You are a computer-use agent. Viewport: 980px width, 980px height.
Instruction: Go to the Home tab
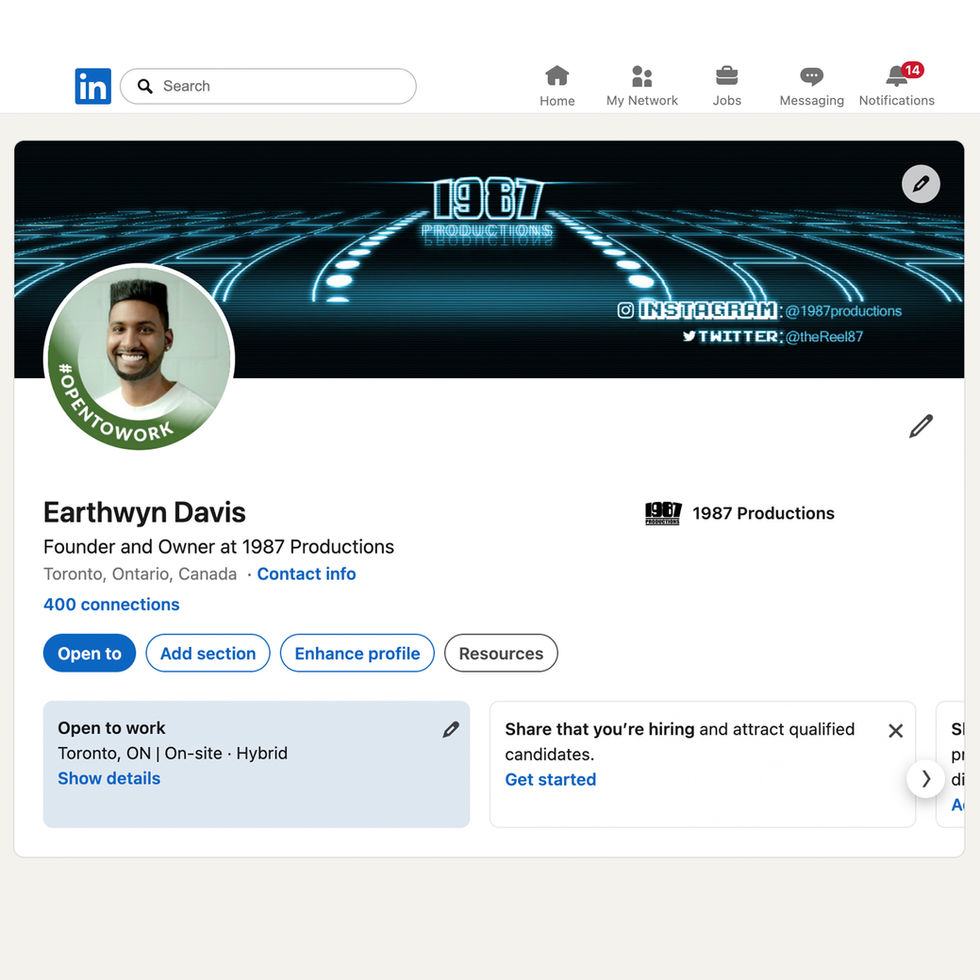pos(557,86)
